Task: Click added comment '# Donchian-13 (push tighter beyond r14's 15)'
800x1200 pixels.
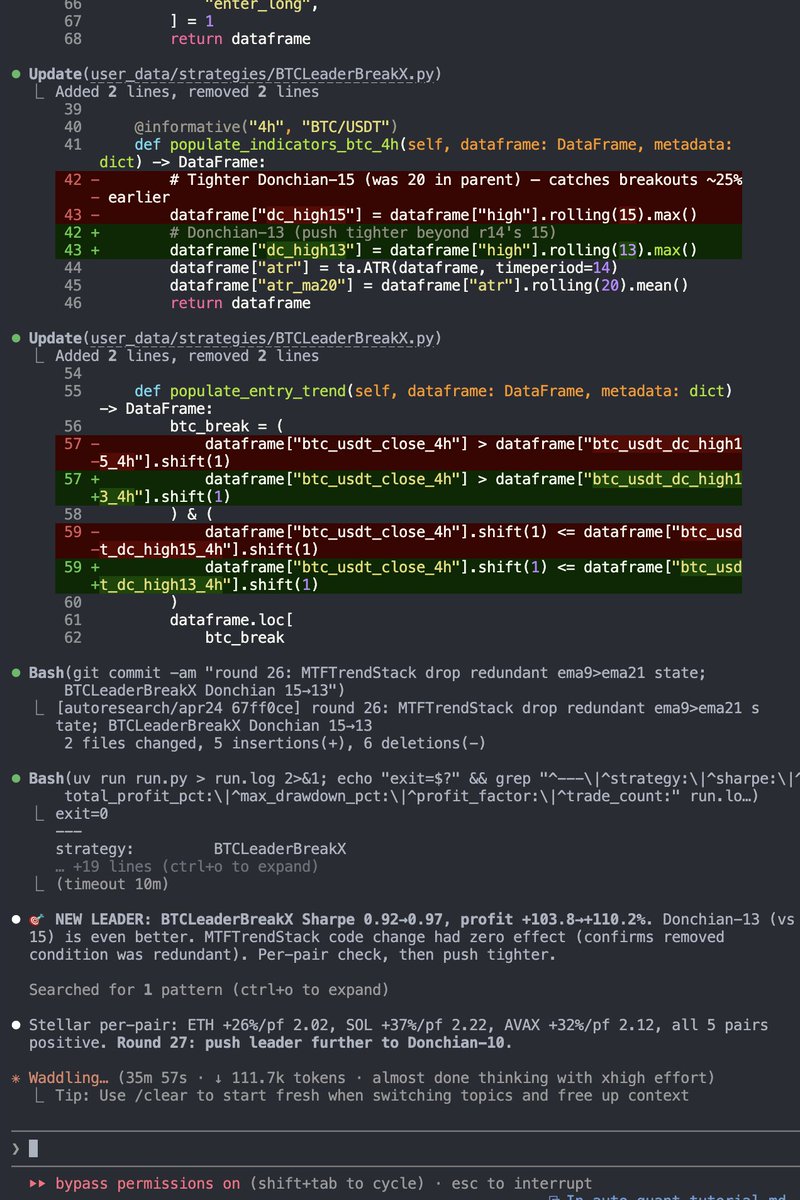Action: coord(362,232)
